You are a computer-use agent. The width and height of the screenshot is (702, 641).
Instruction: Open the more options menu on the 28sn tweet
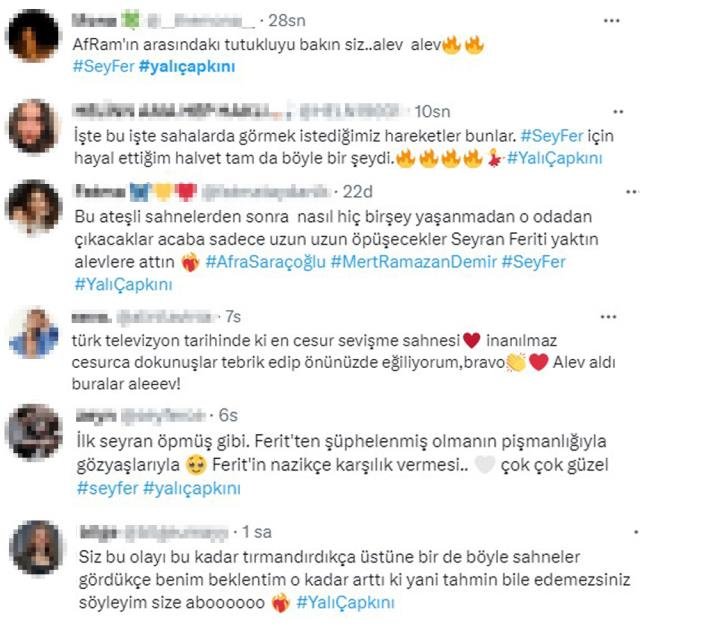[611, 21]
